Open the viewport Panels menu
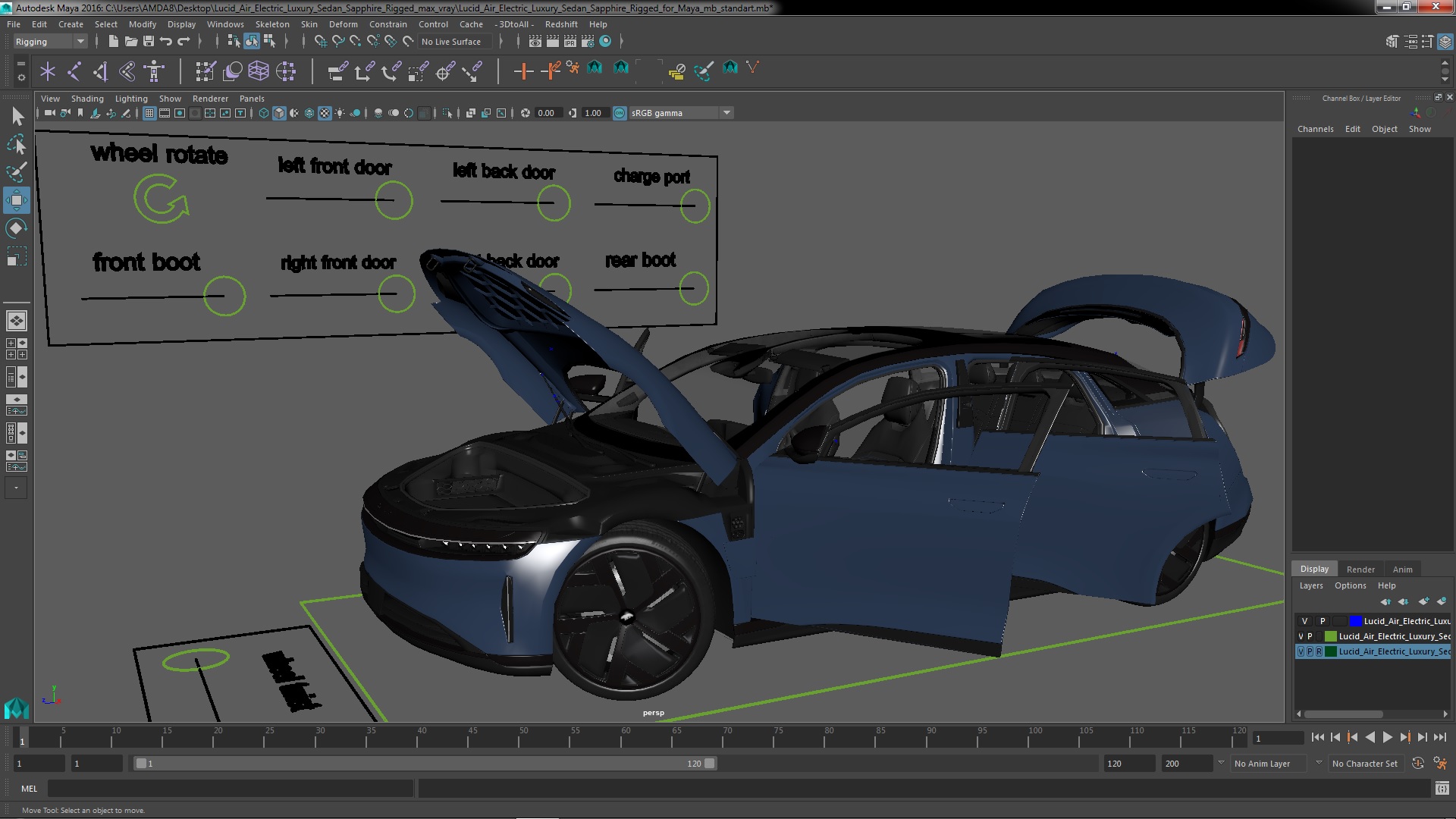Image resolution: width=1456 pixels, height=819 pixels. (x=252, y=99)
